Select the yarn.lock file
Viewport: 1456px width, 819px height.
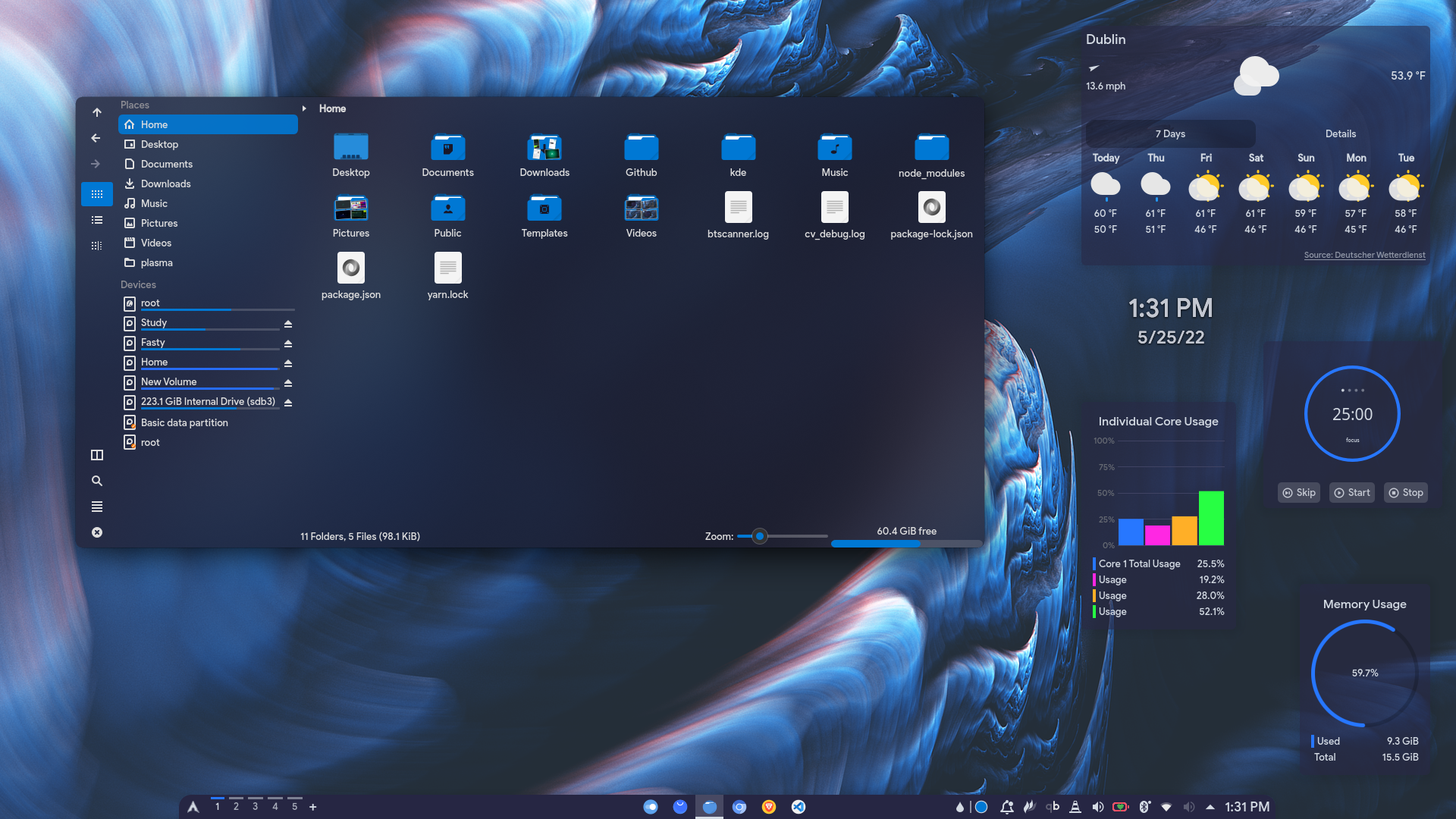(447, 277)
